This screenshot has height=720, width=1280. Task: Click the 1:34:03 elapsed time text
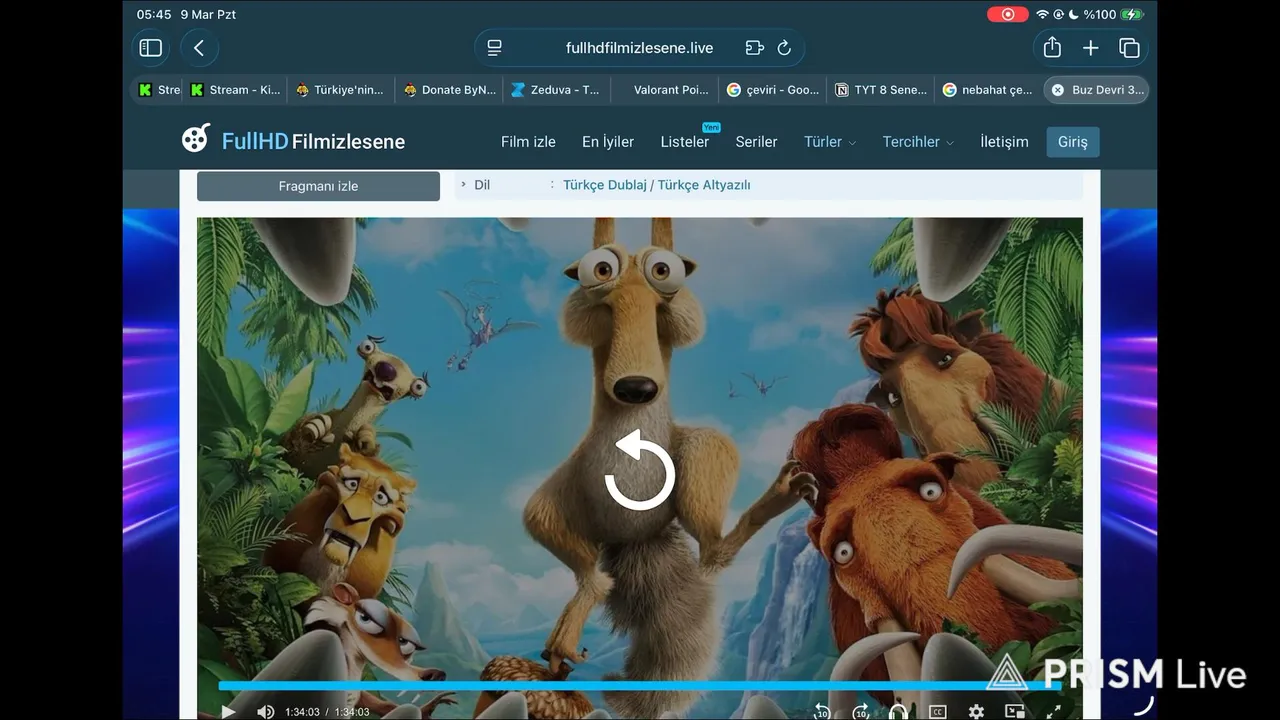click(x=302, y=712)
